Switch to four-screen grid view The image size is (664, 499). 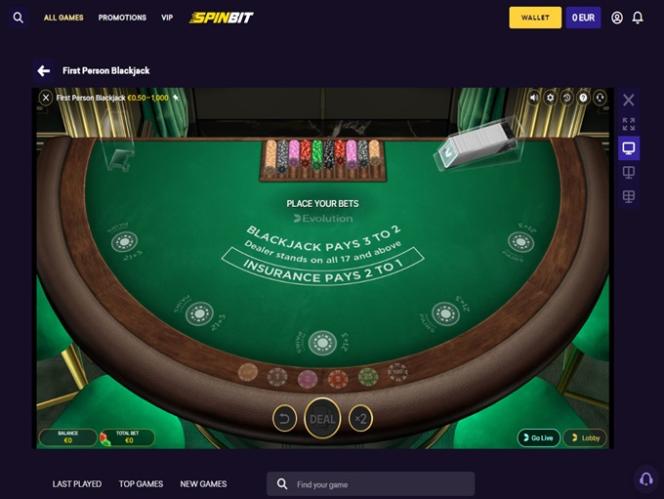(x=629, y=197)
